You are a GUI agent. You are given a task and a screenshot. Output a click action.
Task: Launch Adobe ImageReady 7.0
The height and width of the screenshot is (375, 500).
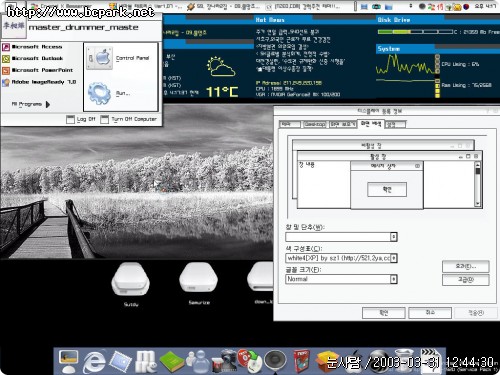(x=39, y=82)
